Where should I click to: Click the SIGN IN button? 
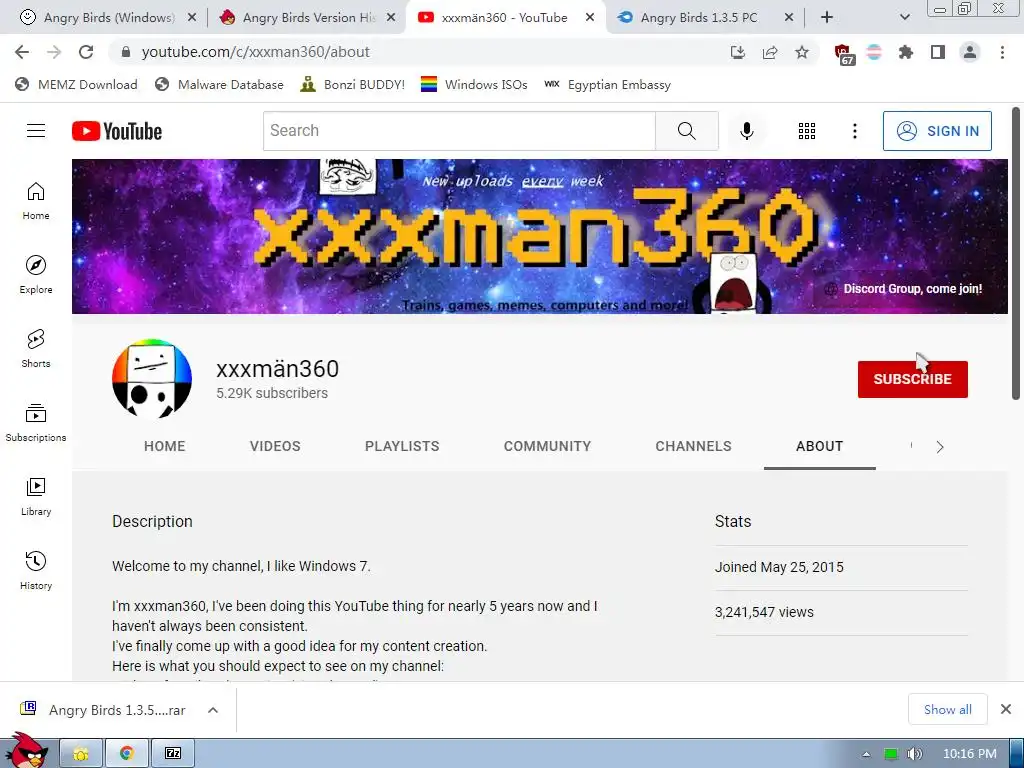937,131
